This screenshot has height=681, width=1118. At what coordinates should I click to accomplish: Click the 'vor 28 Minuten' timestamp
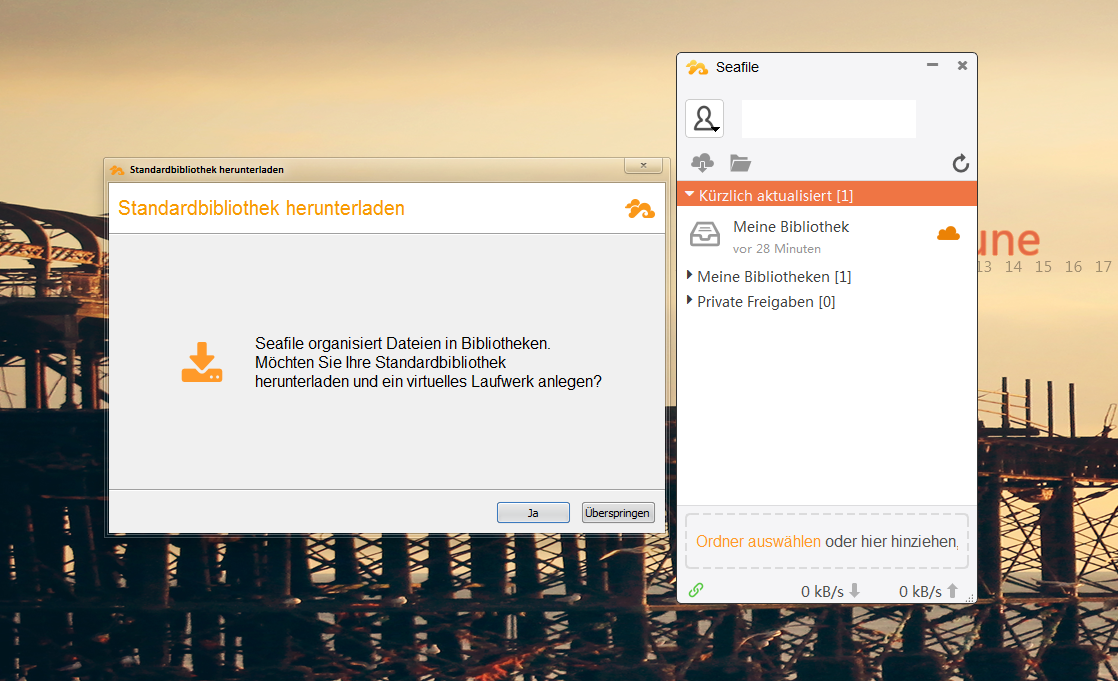pyautogui.click(x=776, y=249)
